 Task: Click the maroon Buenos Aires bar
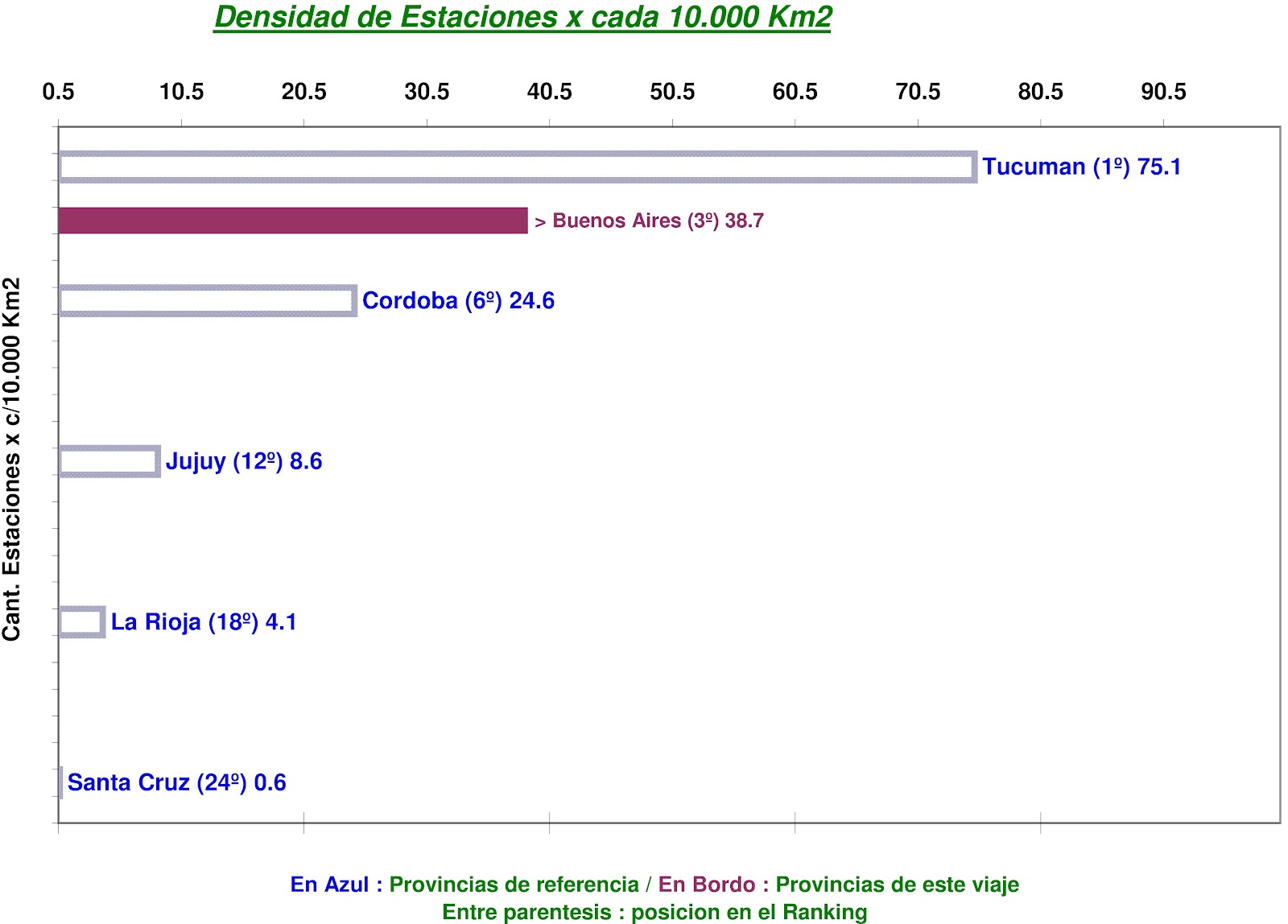pos(293,221)
